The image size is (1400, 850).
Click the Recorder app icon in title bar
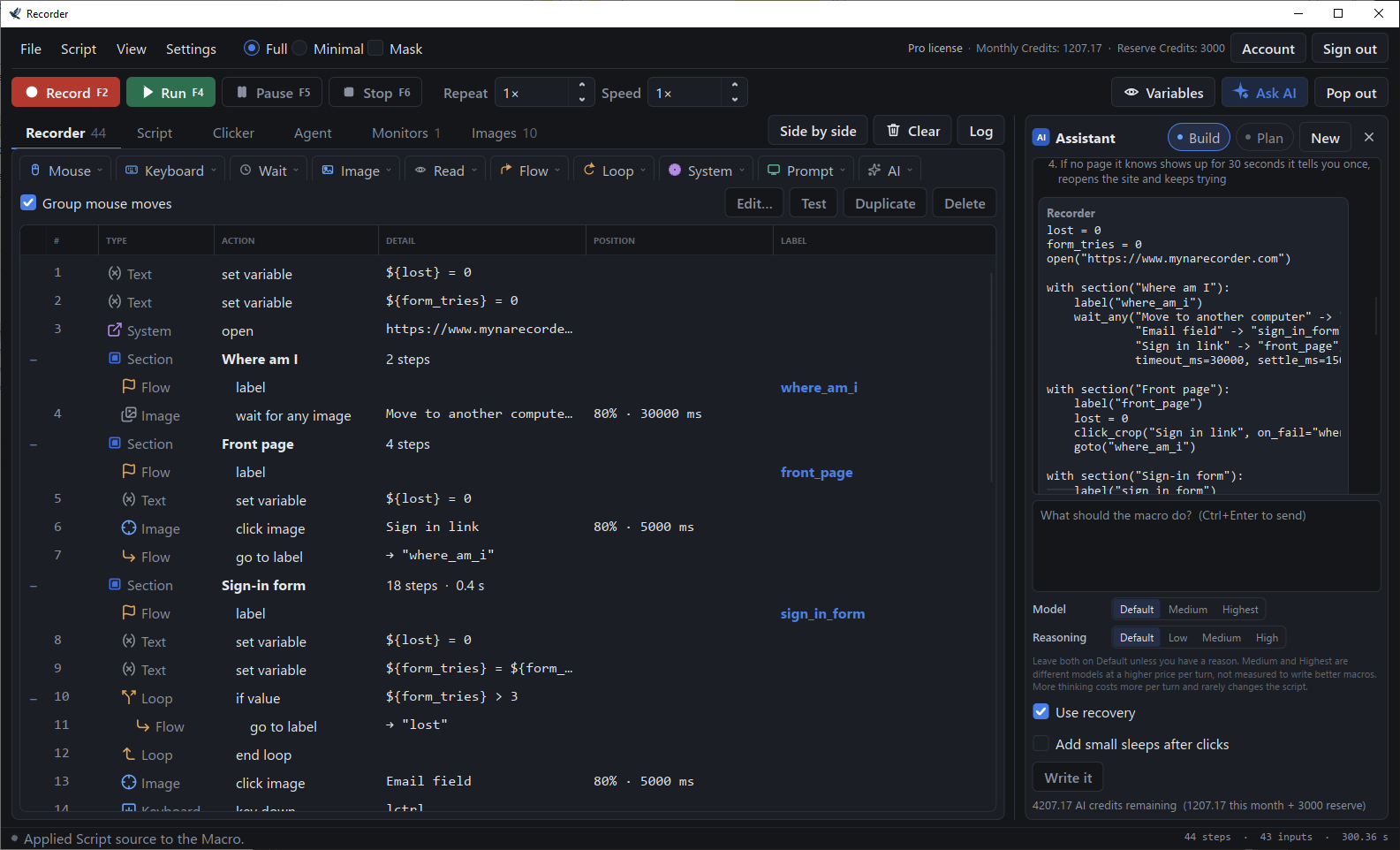(x=15, y=13)
